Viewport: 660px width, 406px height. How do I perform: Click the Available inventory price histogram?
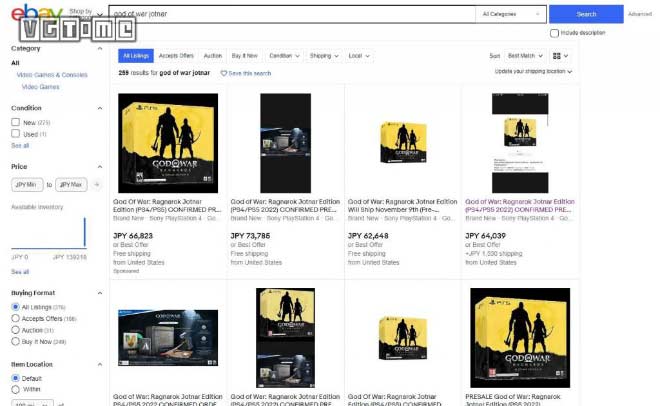click(49, 233)
